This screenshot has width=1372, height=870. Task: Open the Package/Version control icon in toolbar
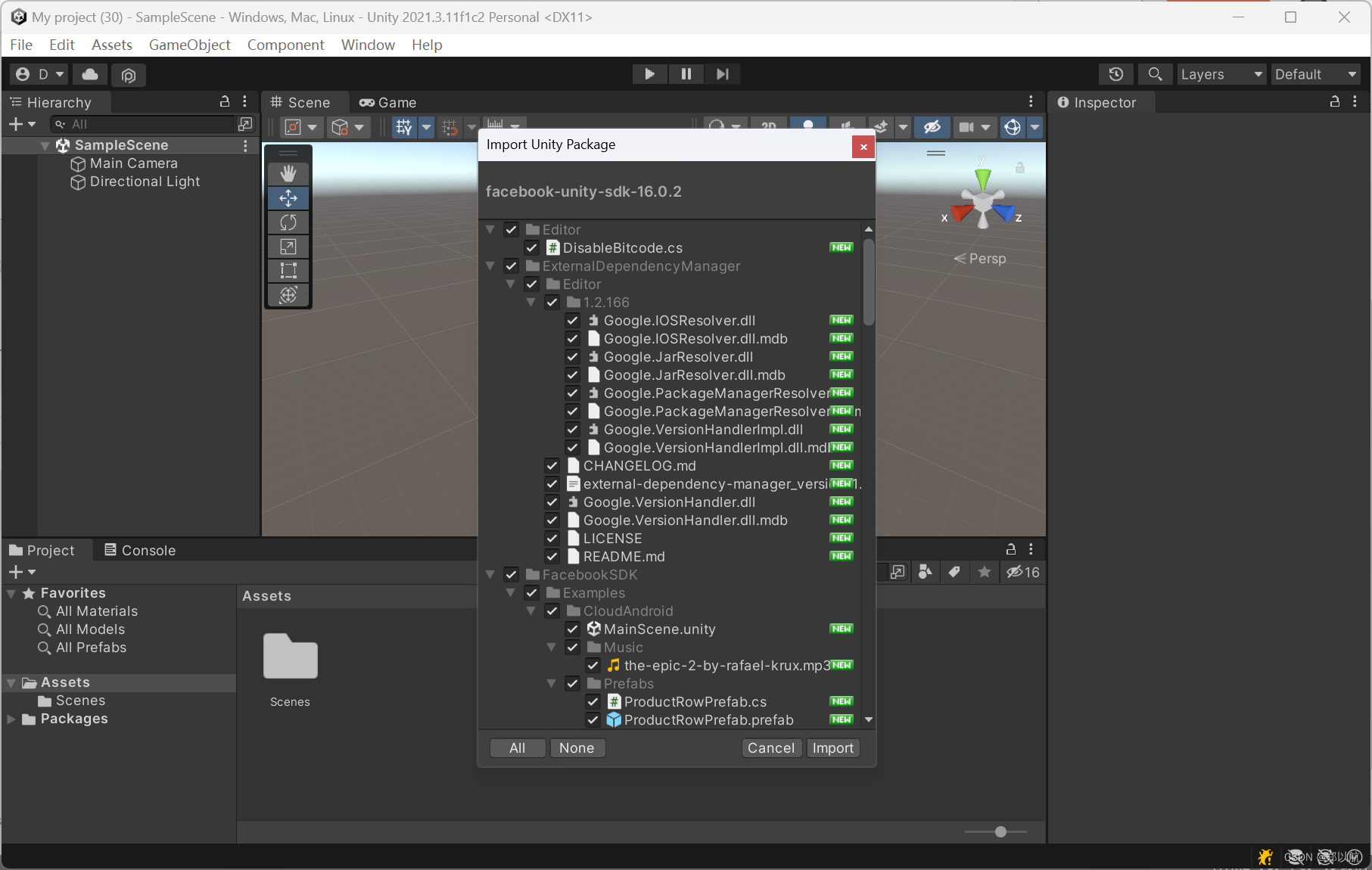[x=129, y=75]
